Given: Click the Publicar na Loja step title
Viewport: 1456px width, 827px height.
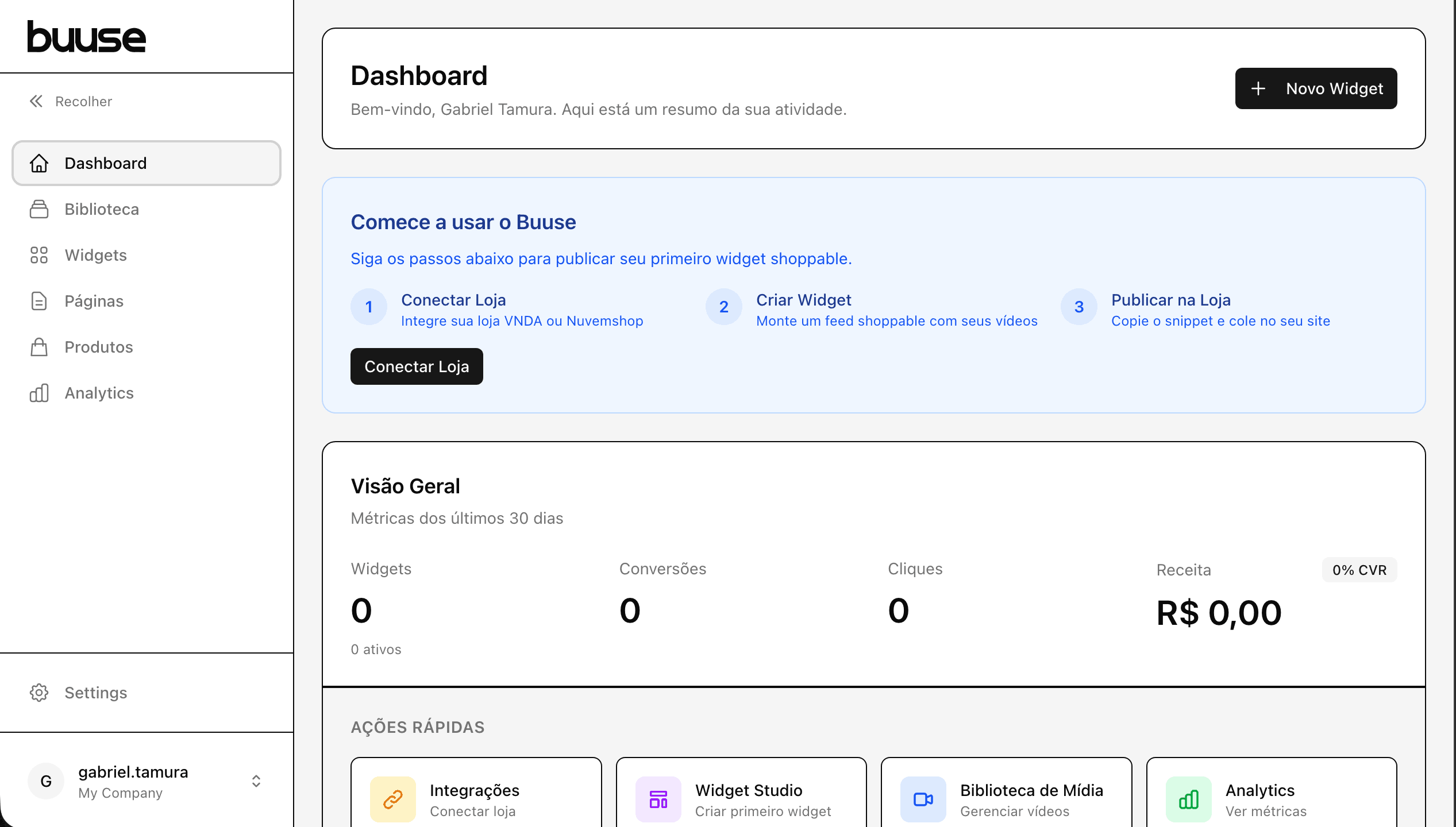Looking at the screenshot, I should click(x=1170, y=300).
